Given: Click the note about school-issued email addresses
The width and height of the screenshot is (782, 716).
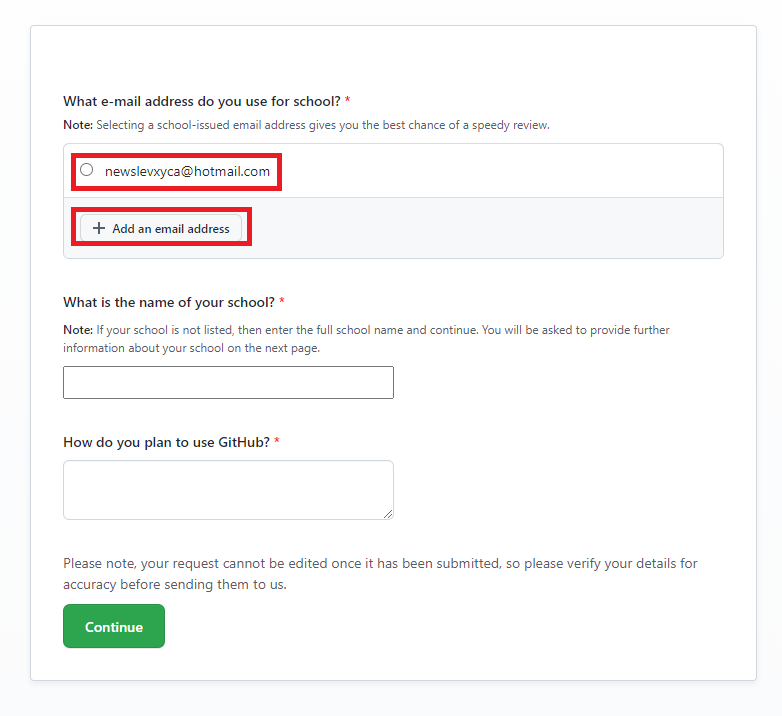Looking at the screenshot, I should 322,125.
